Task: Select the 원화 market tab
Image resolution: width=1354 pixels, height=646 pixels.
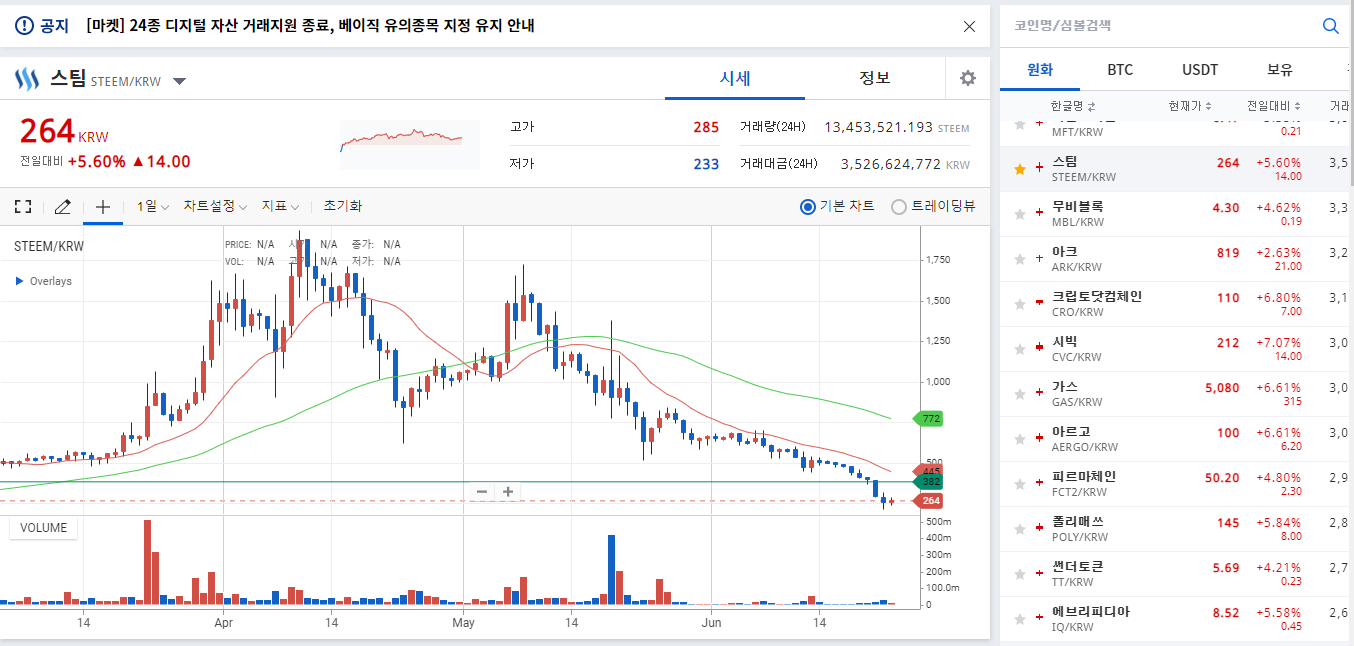Action: click(1040, 70)
